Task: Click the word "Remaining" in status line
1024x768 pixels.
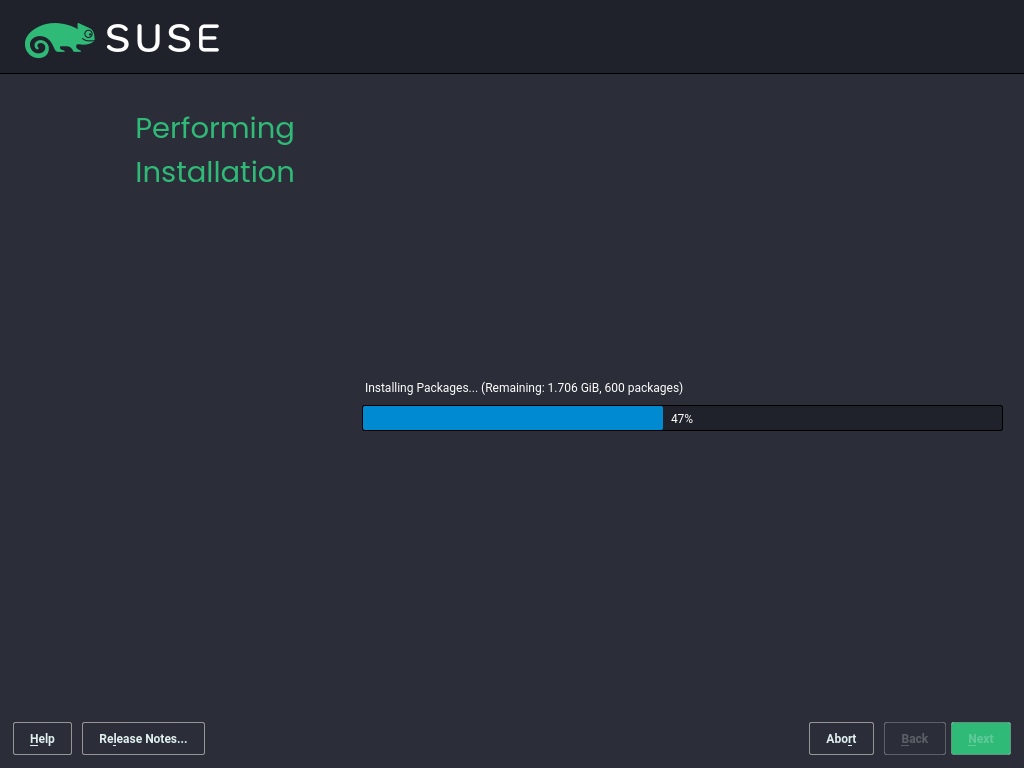Action: click(x=514, y=388)
